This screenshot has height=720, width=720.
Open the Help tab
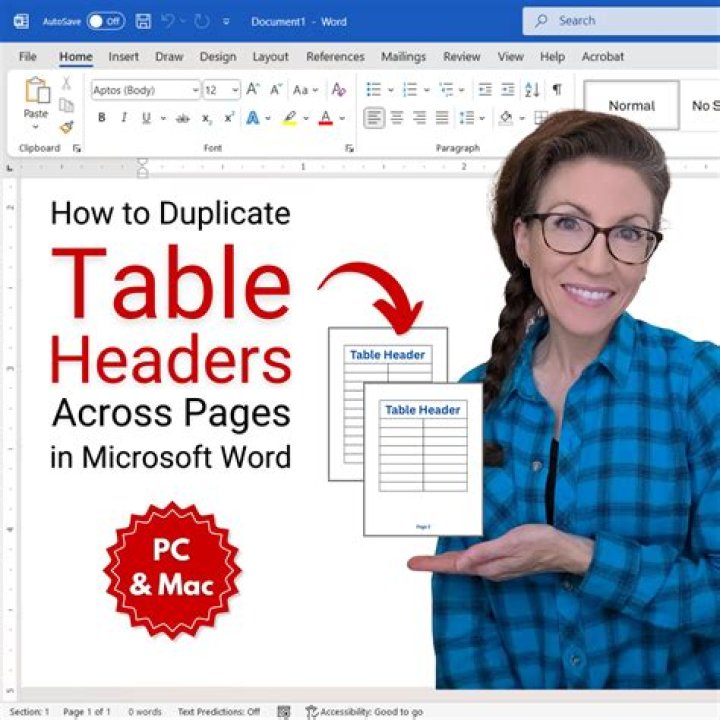tap(552, 56)
